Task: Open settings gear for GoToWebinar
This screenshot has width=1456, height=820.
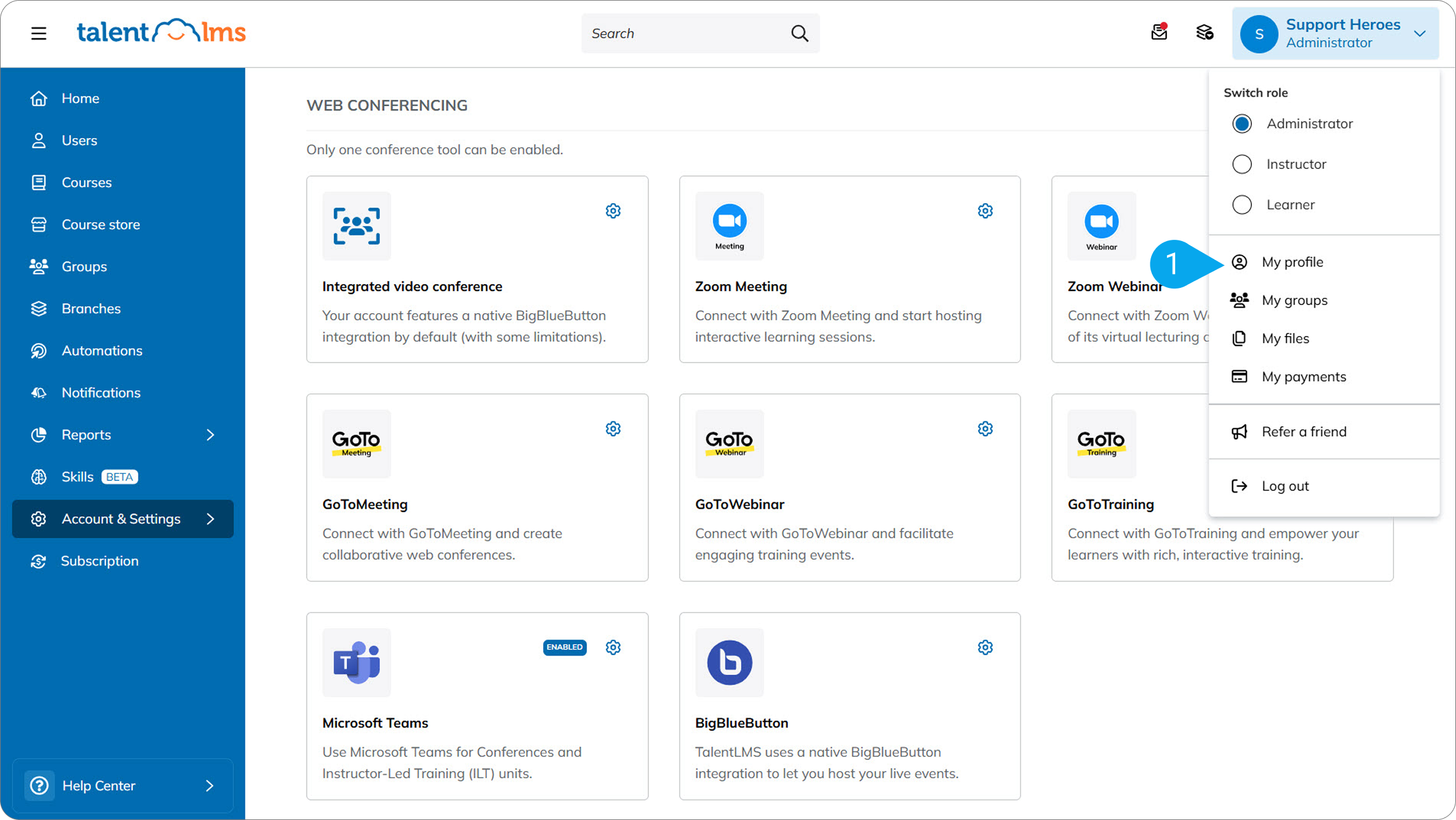Action: pyautogui.click(x=985, y=429)
